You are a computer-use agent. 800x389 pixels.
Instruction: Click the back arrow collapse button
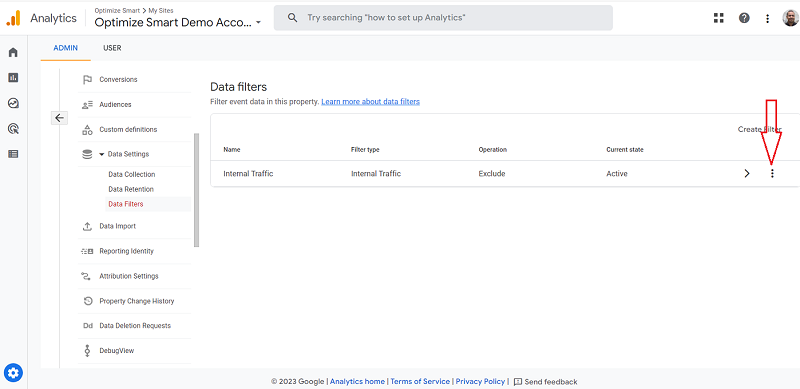(x=59, y=118)
